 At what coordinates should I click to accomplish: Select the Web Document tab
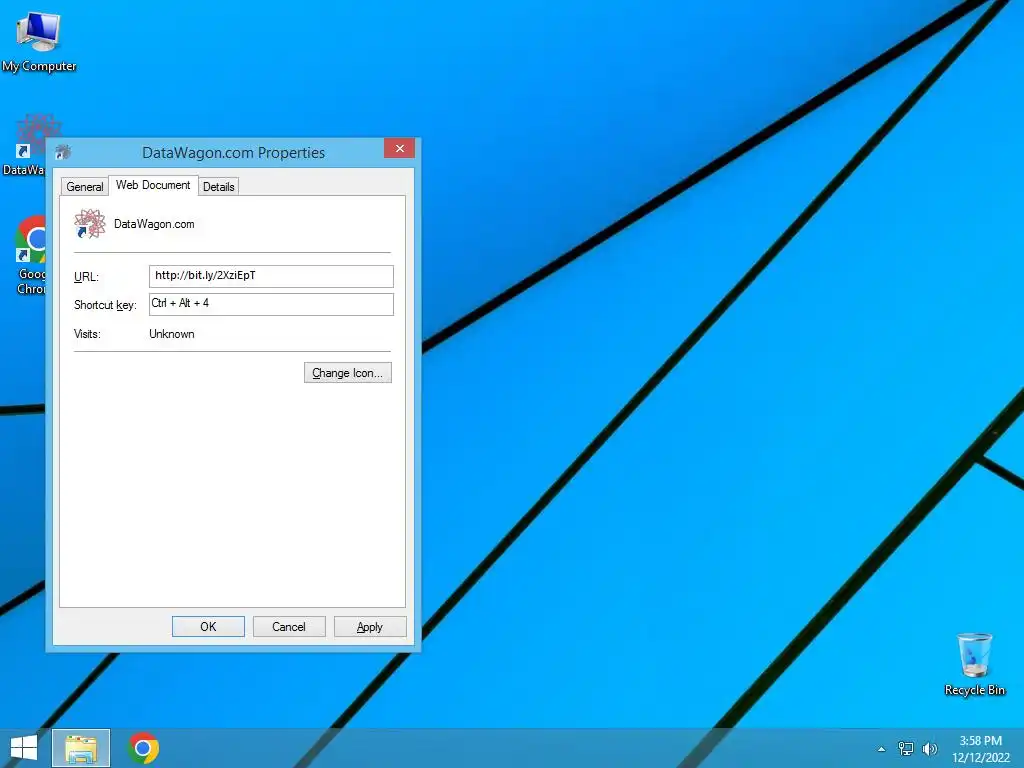click(x=153, y=185)
